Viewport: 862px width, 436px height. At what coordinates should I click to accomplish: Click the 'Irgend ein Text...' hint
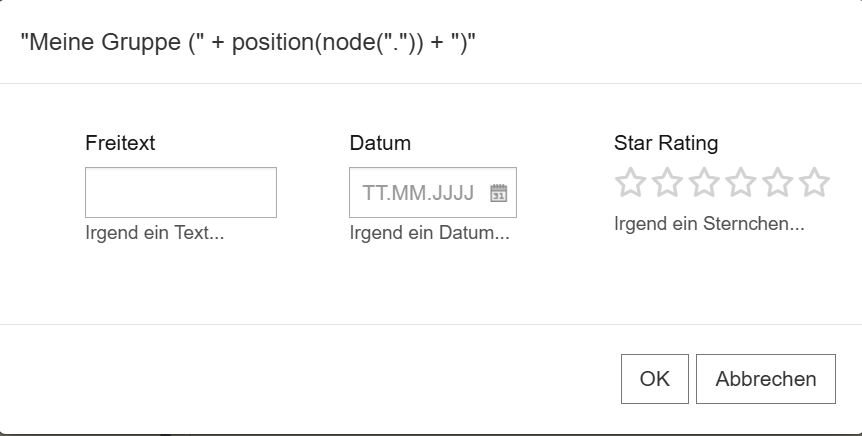pyautogui.click(x=154, y=234)
